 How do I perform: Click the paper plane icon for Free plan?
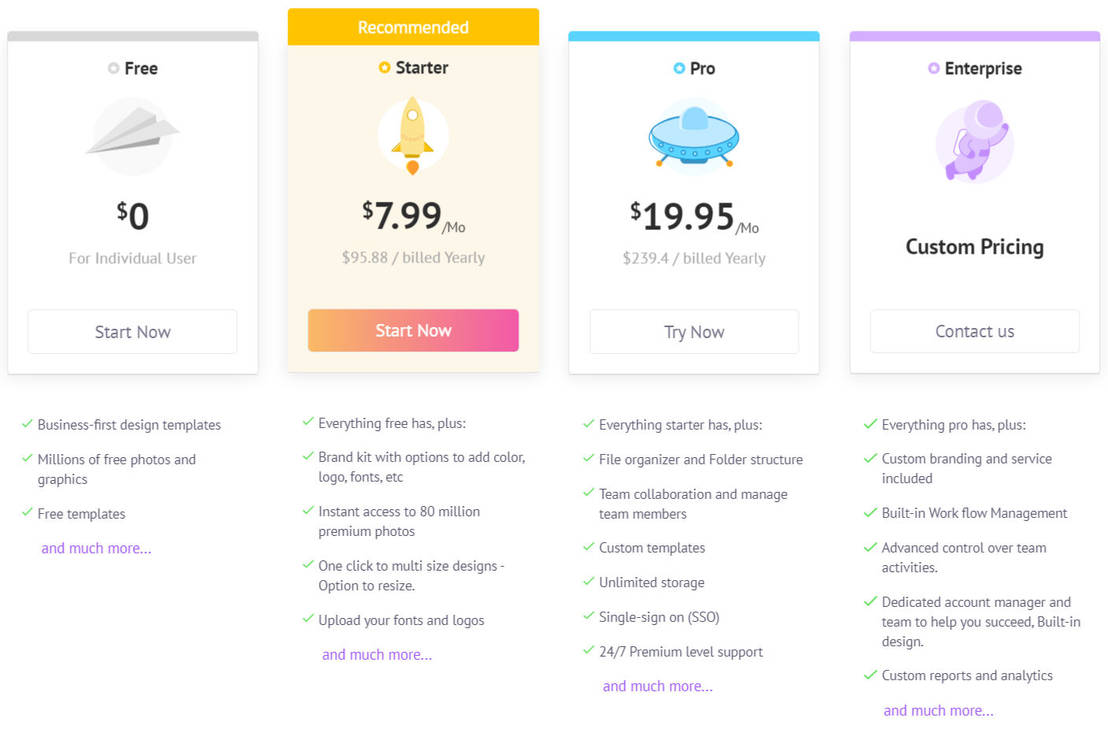click(x=132, y=135)
